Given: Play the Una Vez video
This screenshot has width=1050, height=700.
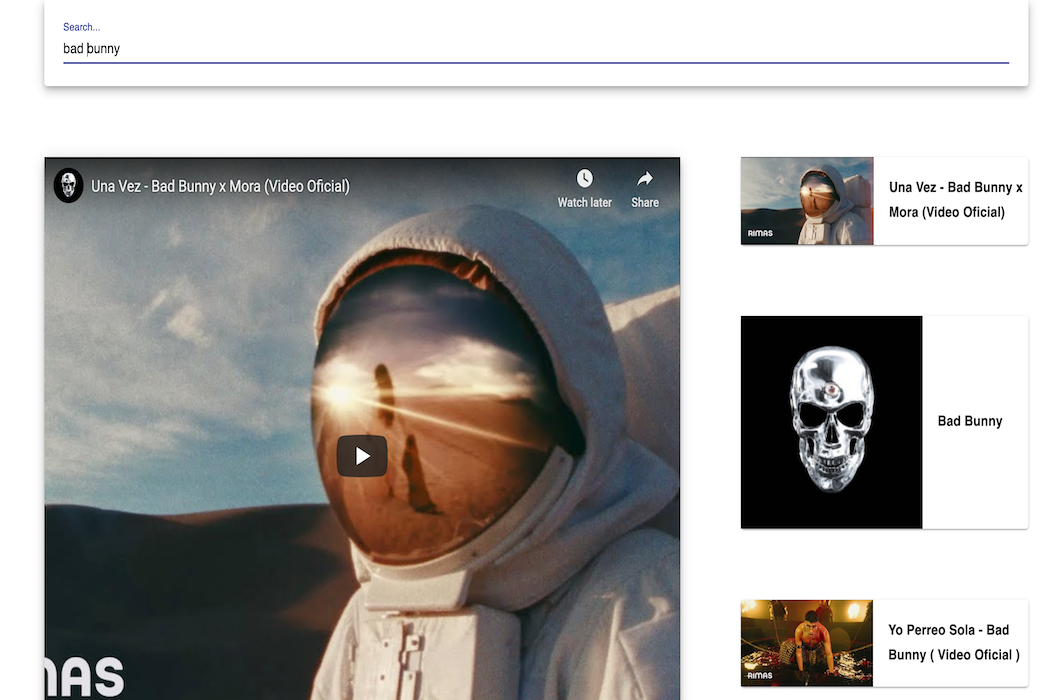Looking at the screenshot, I should click(362, 455).
